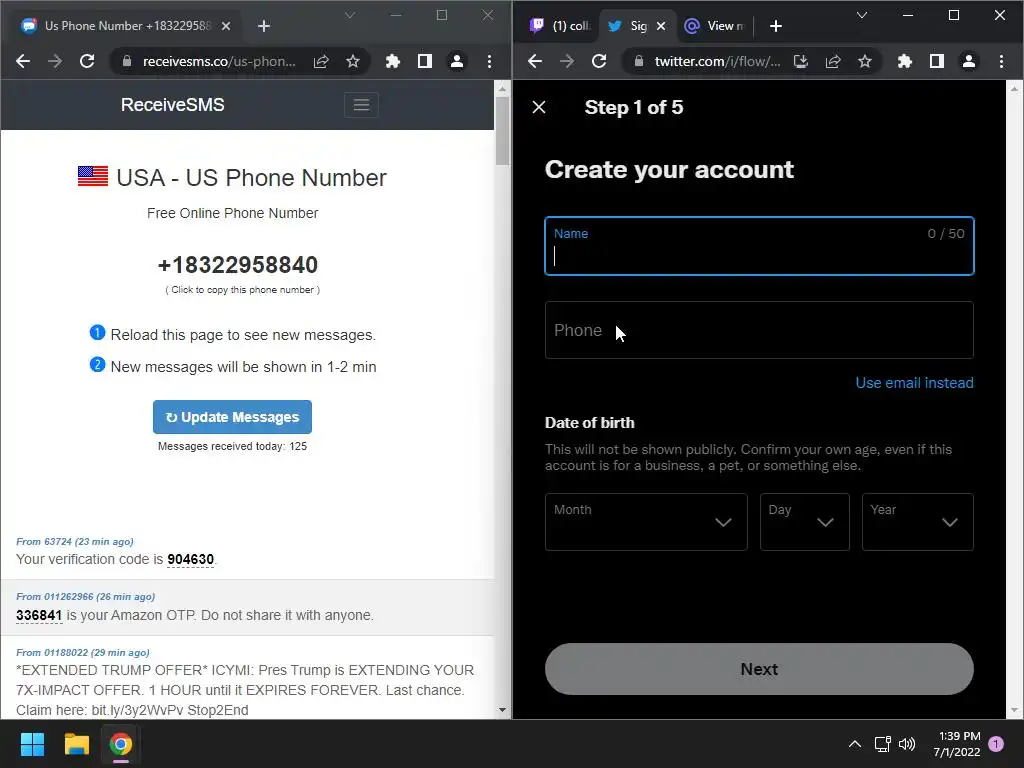Click verification code 904630
The height and width of the screenshot is (768, 1024).
(x=191, y=559)
